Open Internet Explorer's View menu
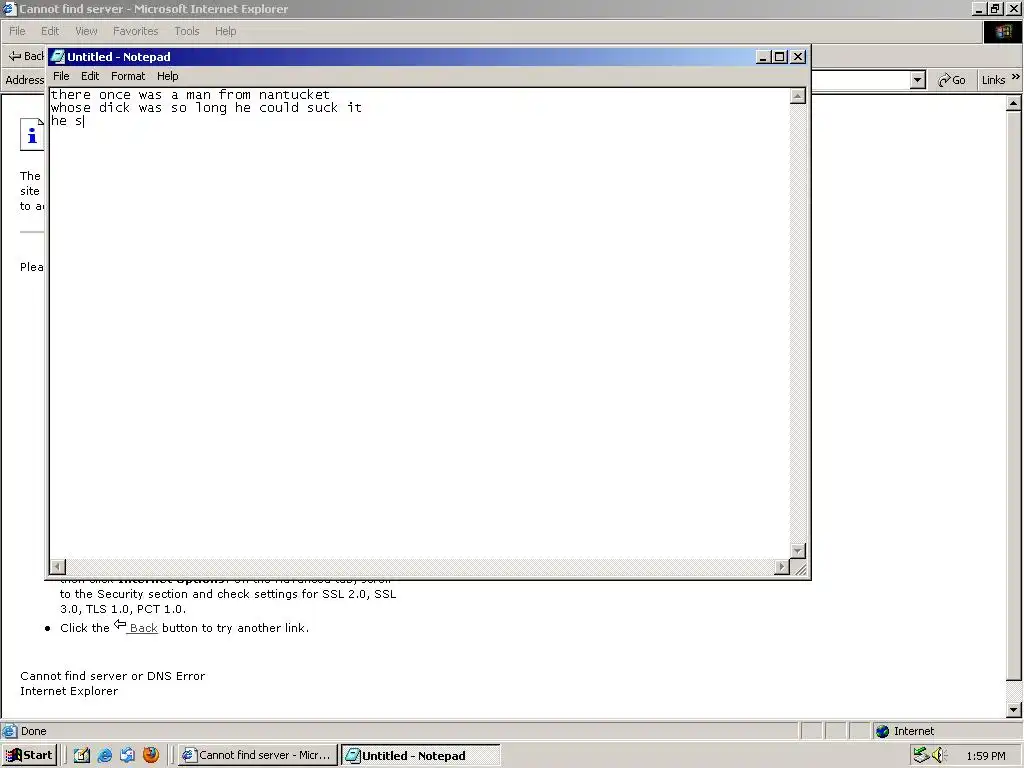1024x768 pixels. 86,31
